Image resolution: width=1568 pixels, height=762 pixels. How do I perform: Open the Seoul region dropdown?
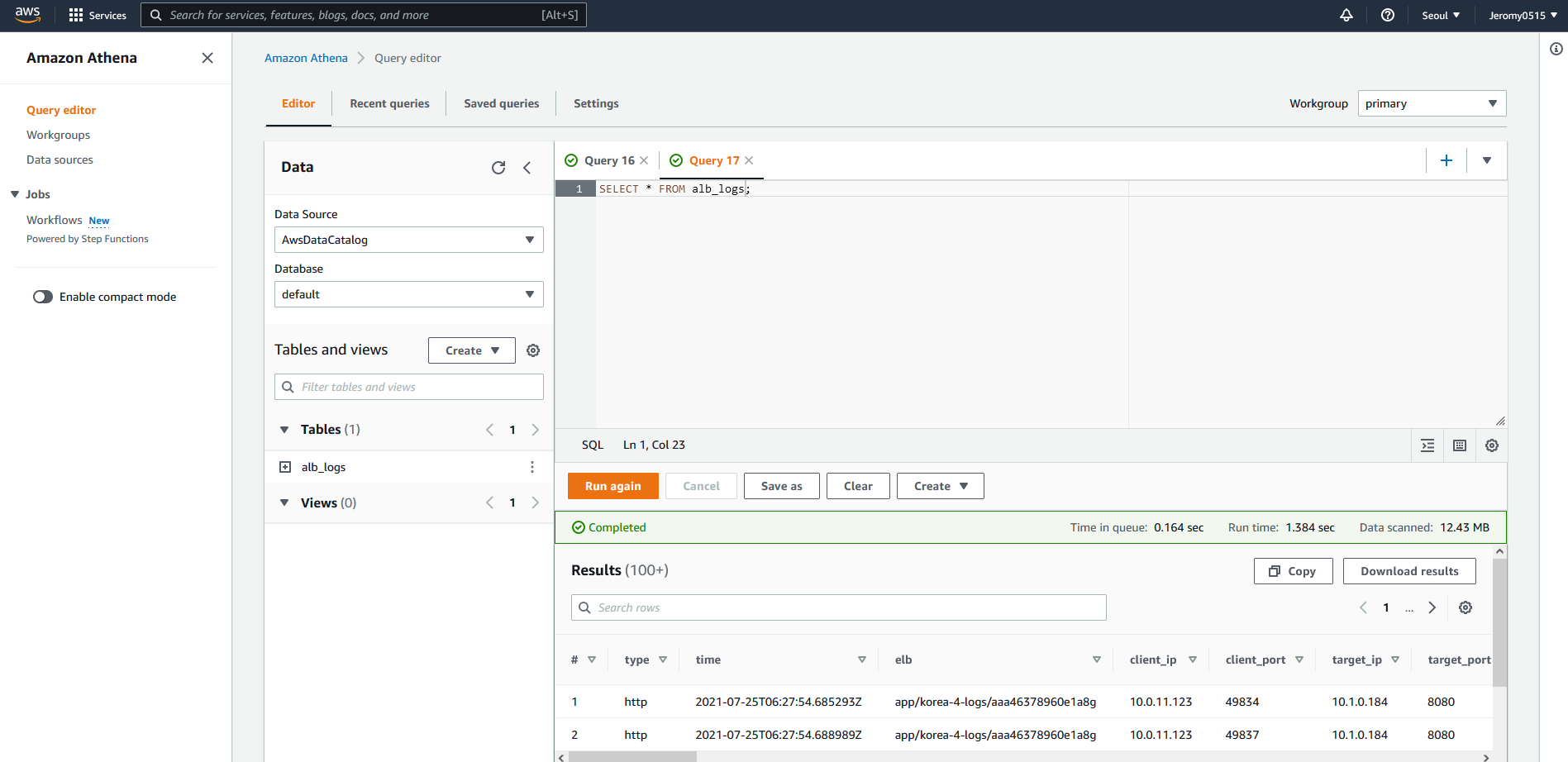tap(1441, 15)
